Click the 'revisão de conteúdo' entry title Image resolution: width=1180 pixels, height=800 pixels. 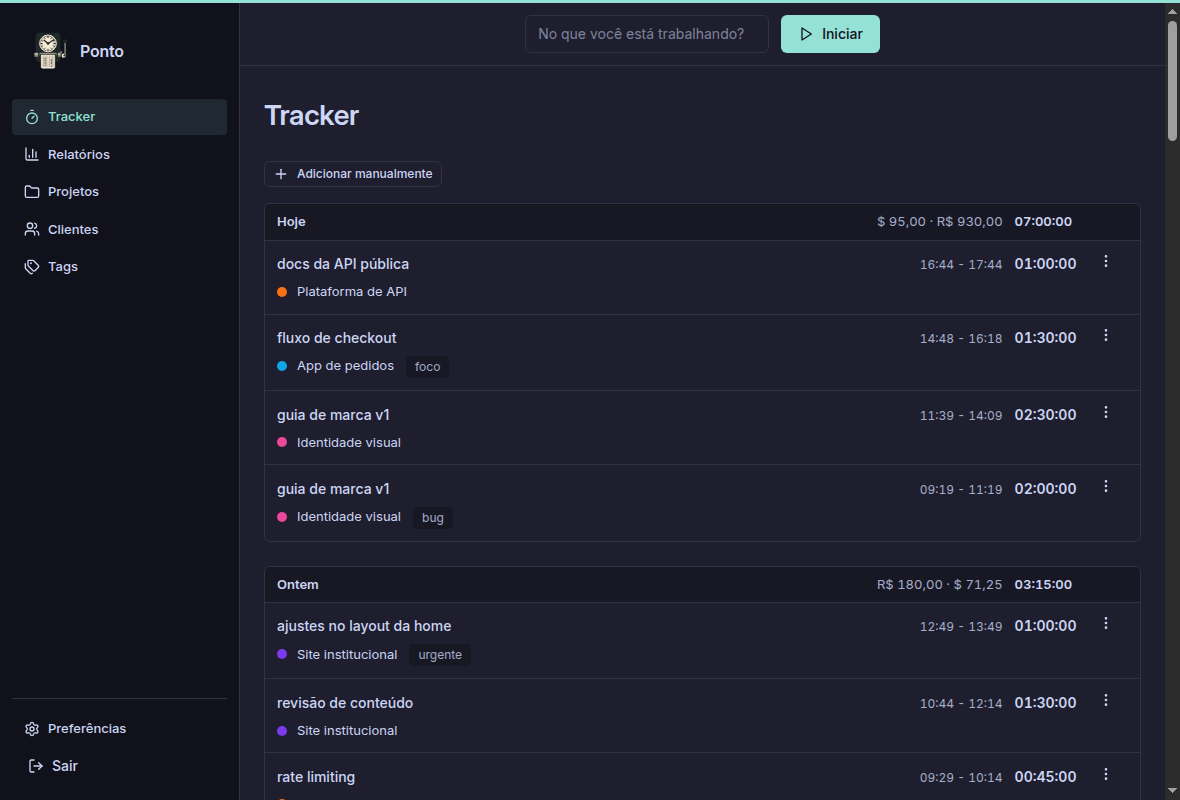point(345,703)
